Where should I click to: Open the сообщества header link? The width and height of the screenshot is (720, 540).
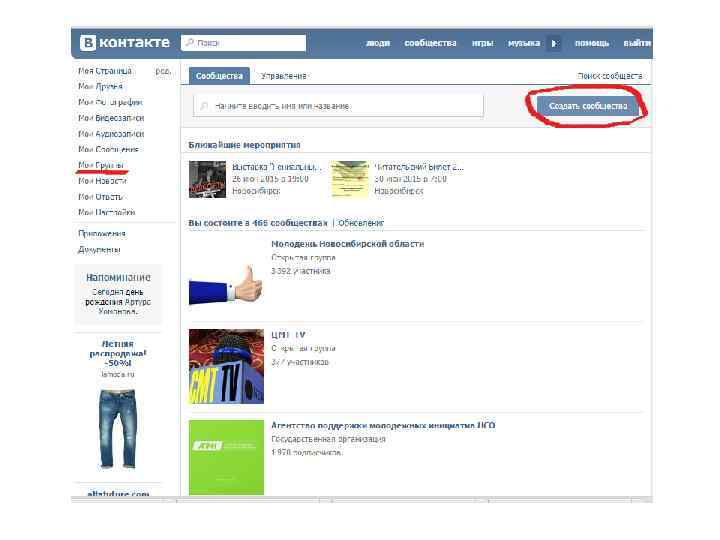(x=430, y=43)
